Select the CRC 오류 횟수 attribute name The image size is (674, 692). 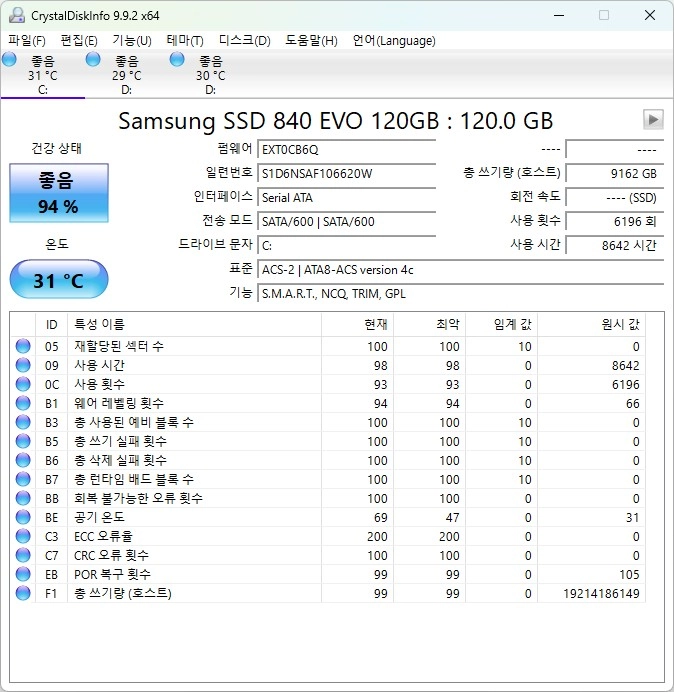coord(111,555)
